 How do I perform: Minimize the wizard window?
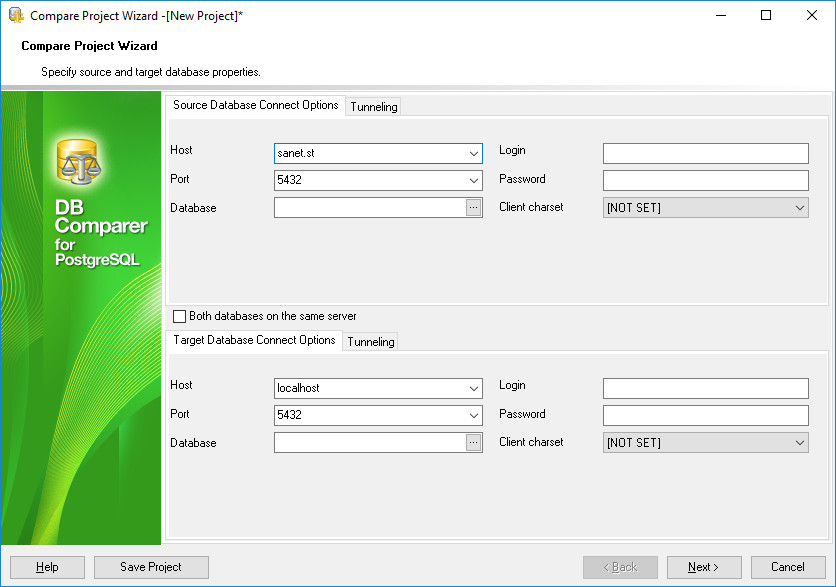click(721, 15)
